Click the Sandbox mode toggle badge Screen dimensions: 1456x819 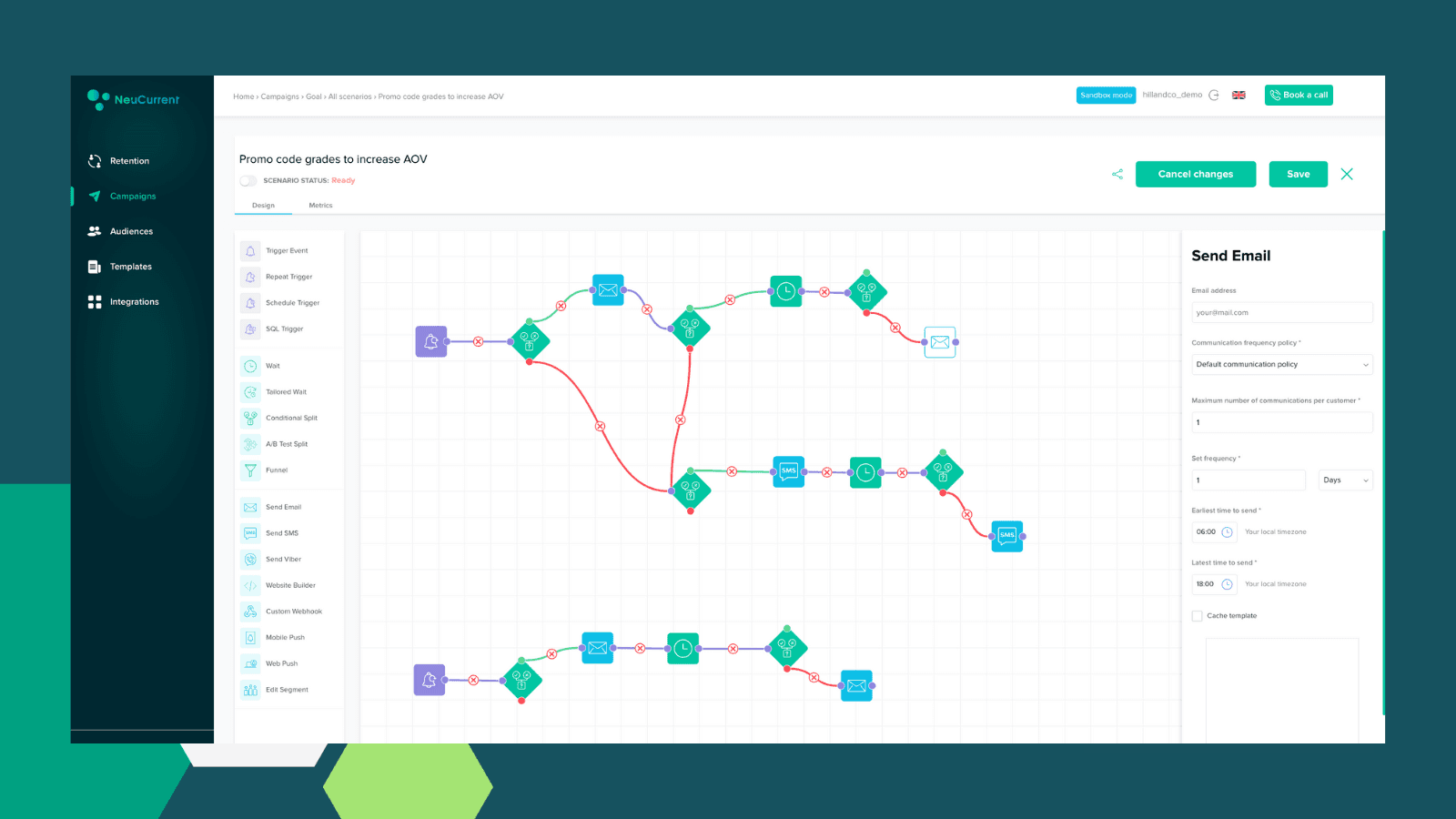(x=1106, y=95)
